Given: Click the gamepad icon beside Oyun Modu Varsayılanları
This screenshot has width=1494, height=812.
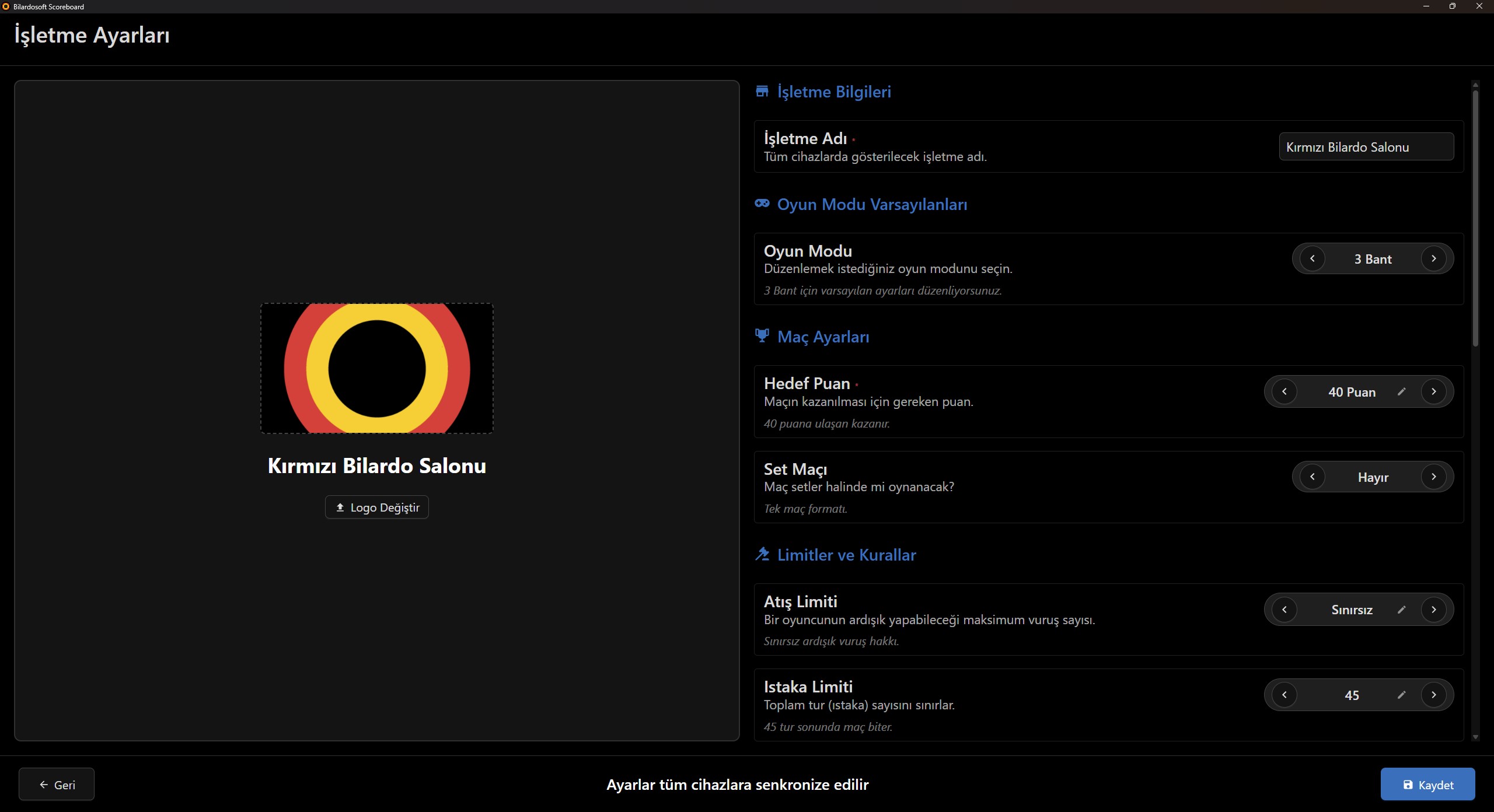Looking at the screenshot, I should pyautogui.click(x=762, y=204).
